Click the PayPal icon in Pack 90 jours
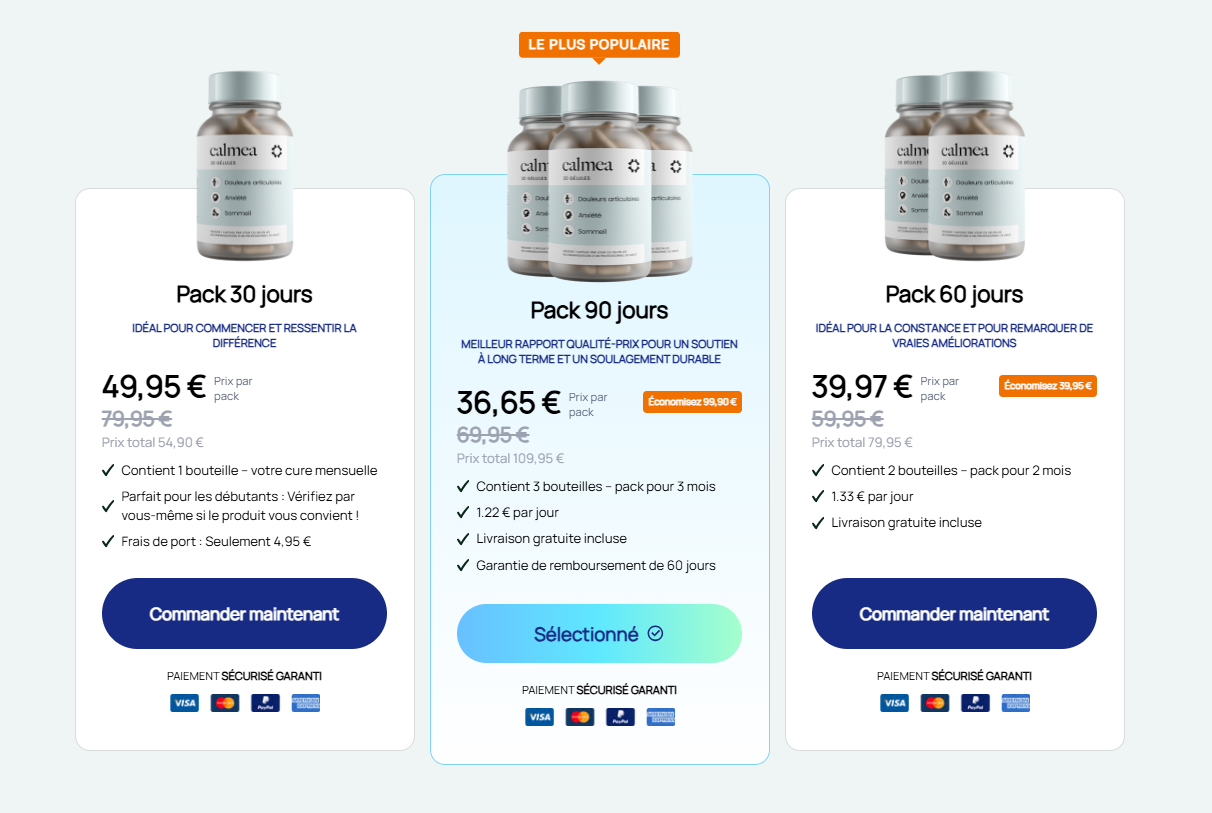 pos(620,717)
